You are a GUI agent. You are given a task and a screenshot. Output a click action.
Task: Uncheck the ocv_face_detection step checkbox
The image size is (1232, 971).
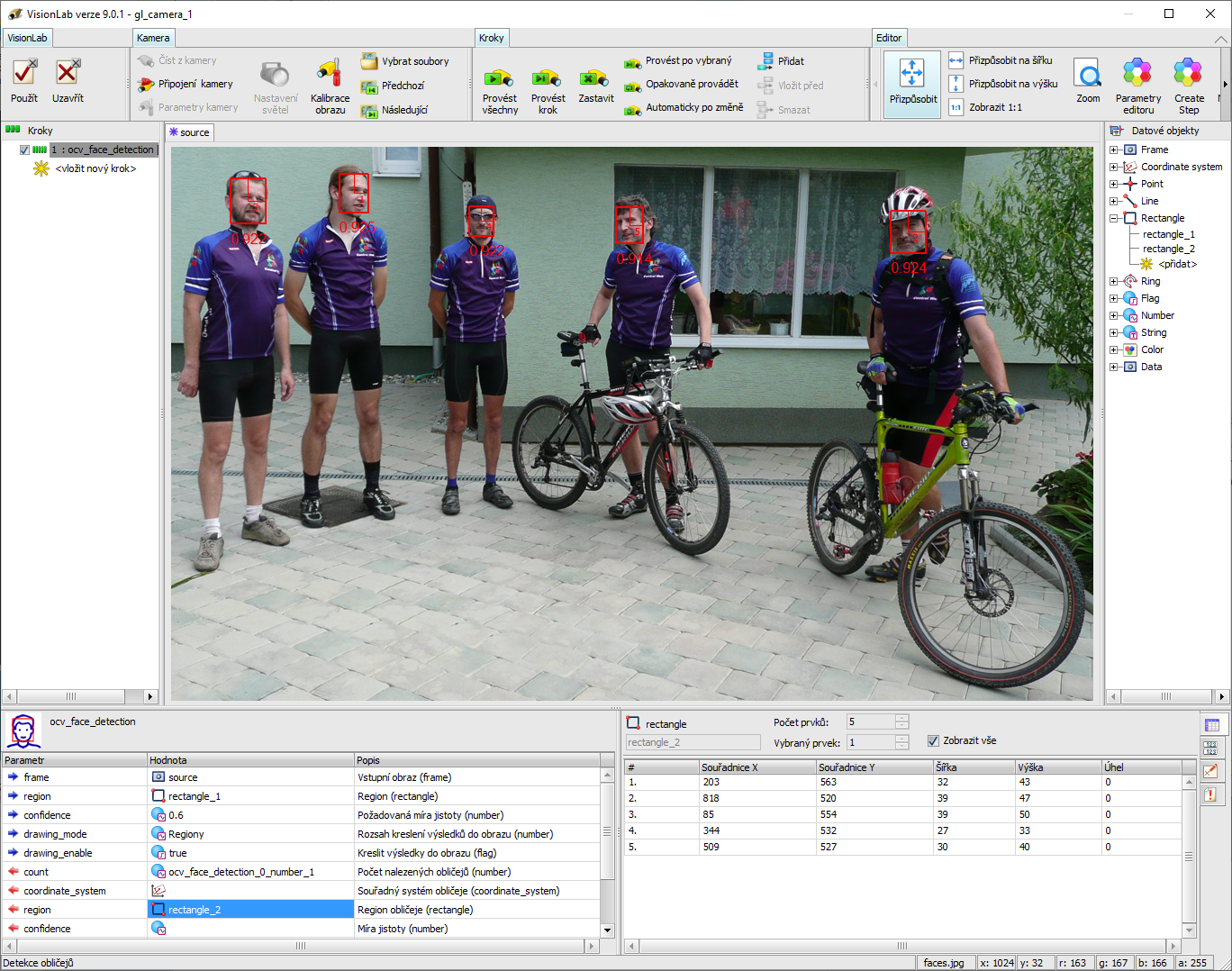coord(24,150)
